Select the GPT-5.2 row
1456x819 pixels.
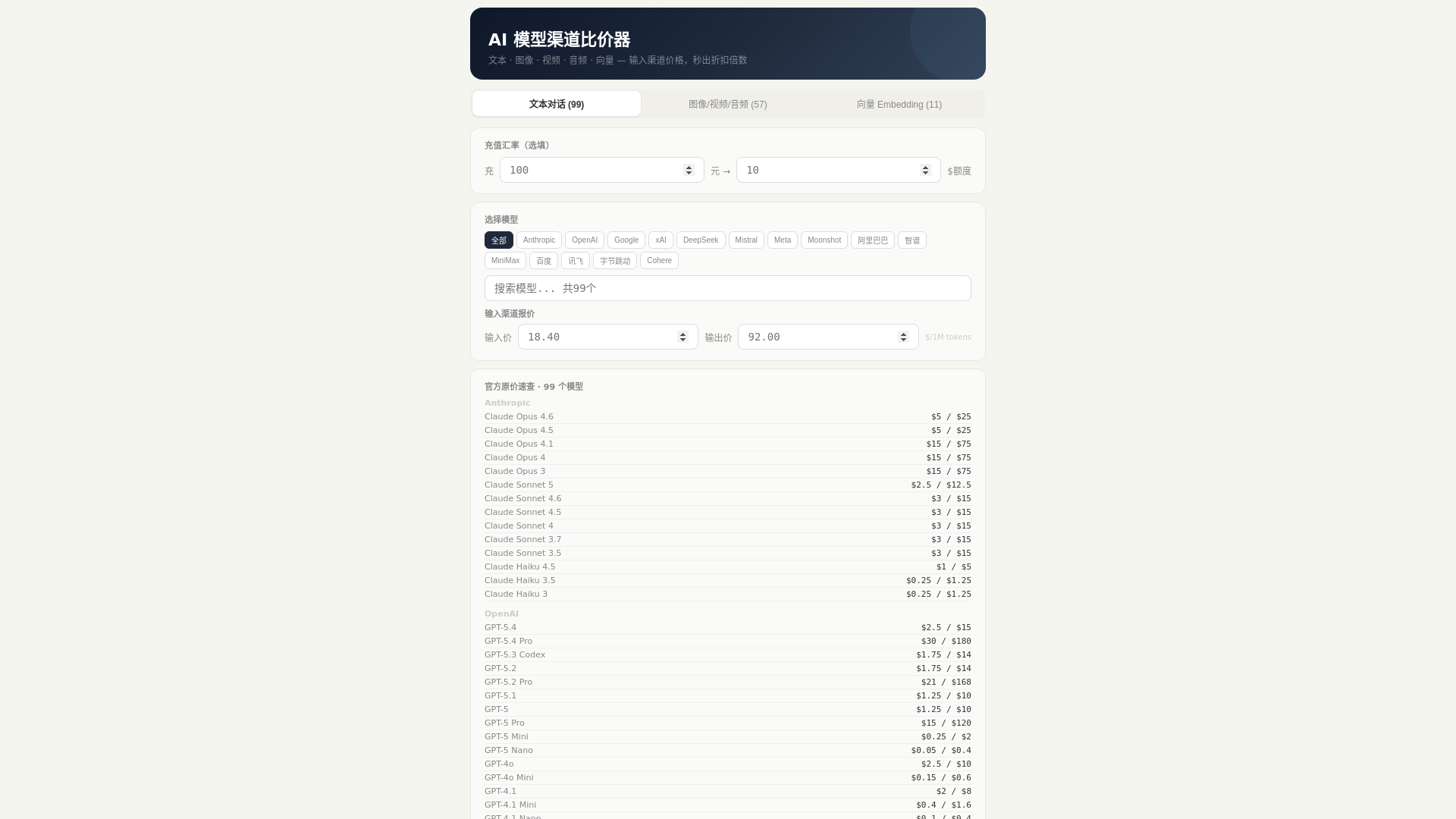728,669
